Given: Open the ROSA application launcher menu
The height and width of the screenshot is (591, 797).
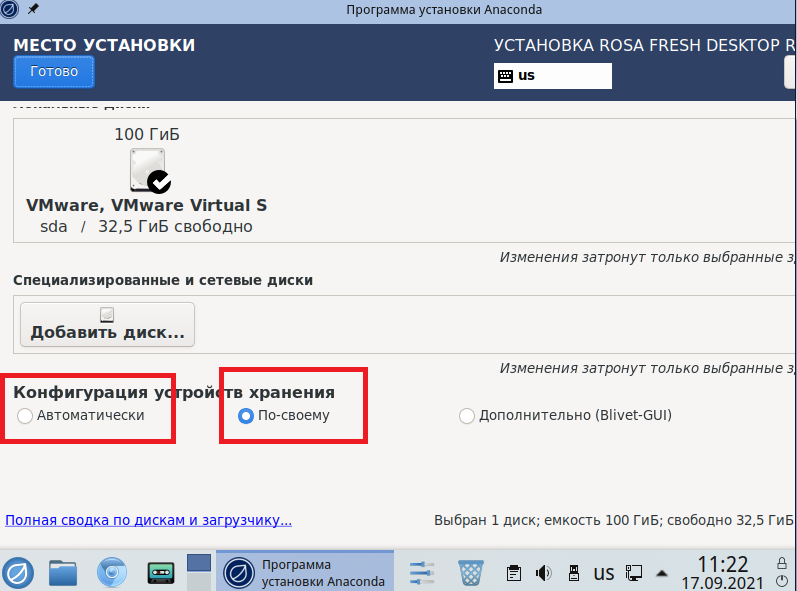Looking at the screenshot, I should pos(18,573).
